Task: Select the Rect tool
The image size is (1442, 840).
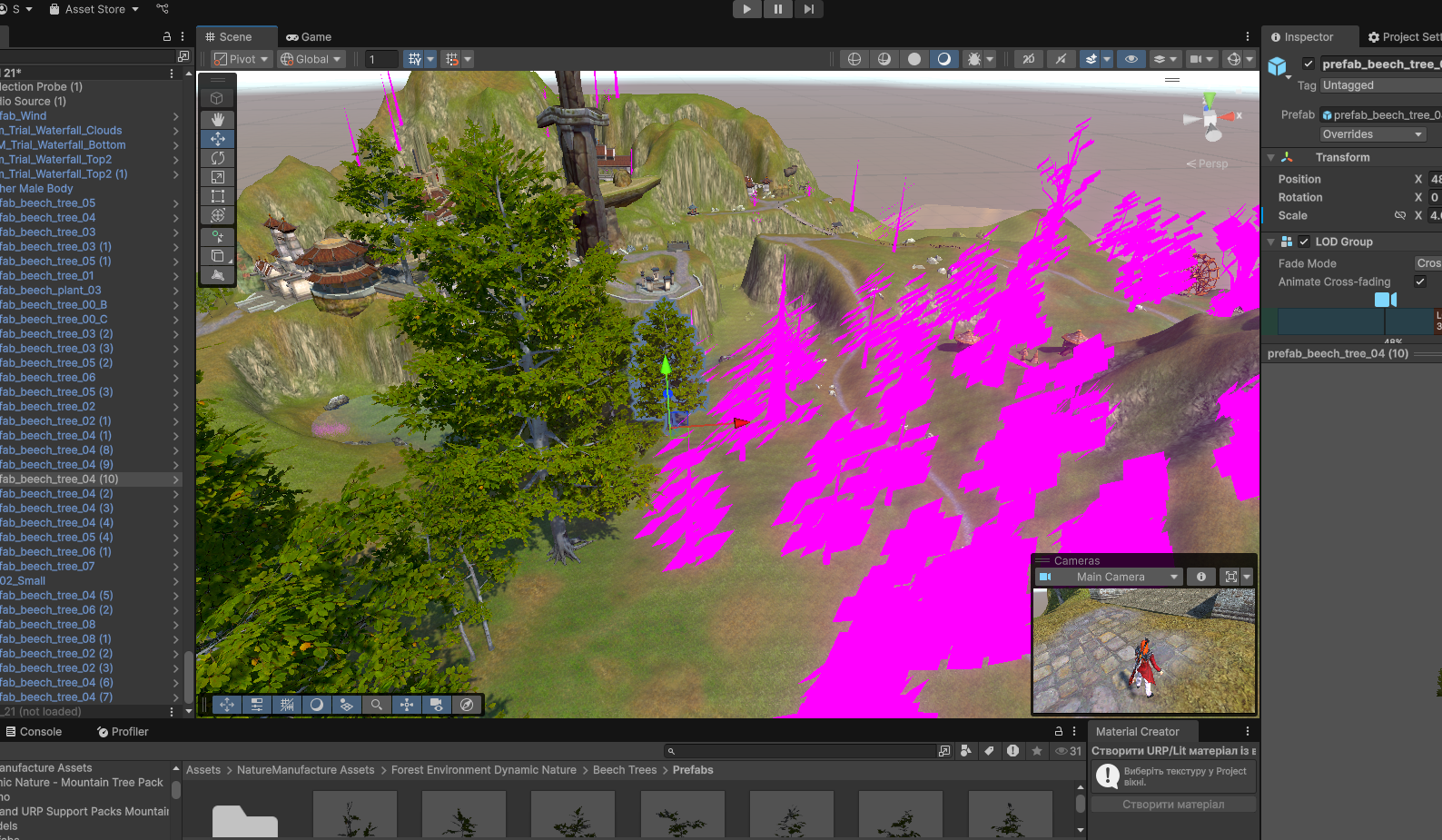Action: tap(218, 196)
